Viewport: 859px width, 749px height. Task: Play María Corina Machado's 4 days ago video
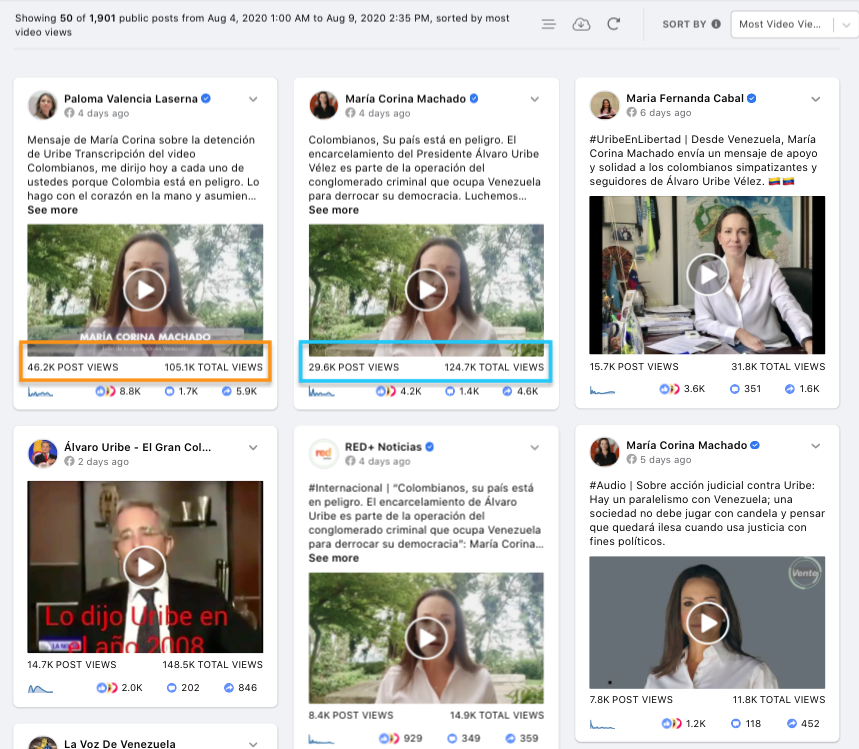(426, 290)
